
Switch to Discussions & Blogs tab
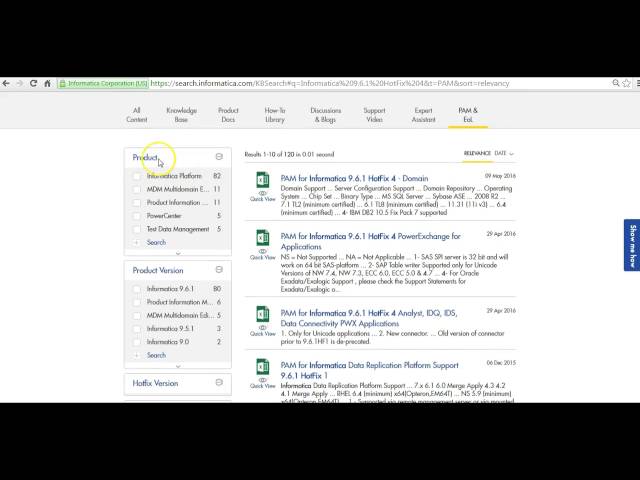pos(325,115)
